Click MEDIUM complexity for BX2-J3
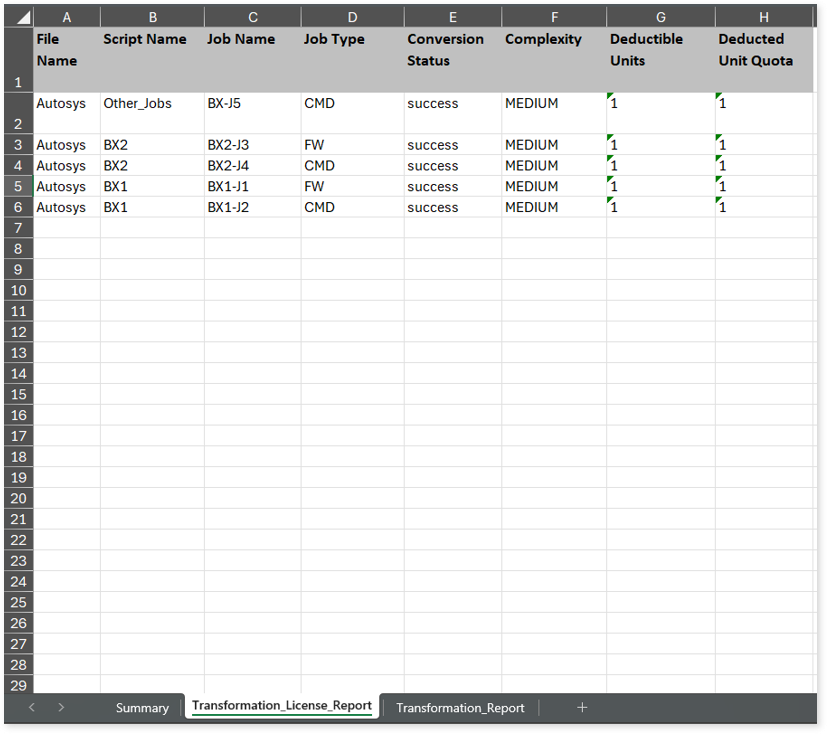827x734 pixels. click(x=554, y=144)
